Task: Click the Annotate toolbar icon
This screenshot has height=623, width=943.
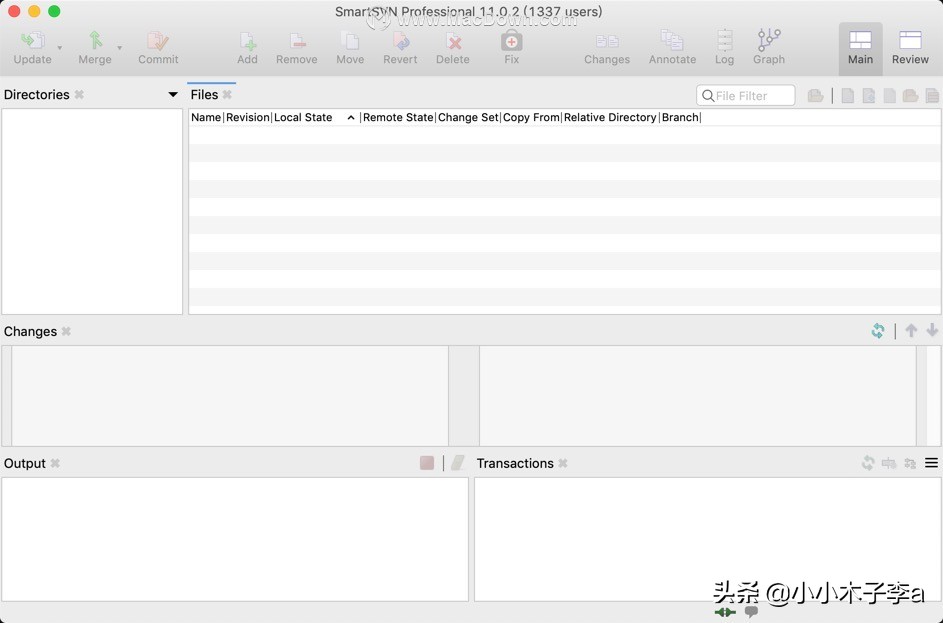Action: point(672,41)
